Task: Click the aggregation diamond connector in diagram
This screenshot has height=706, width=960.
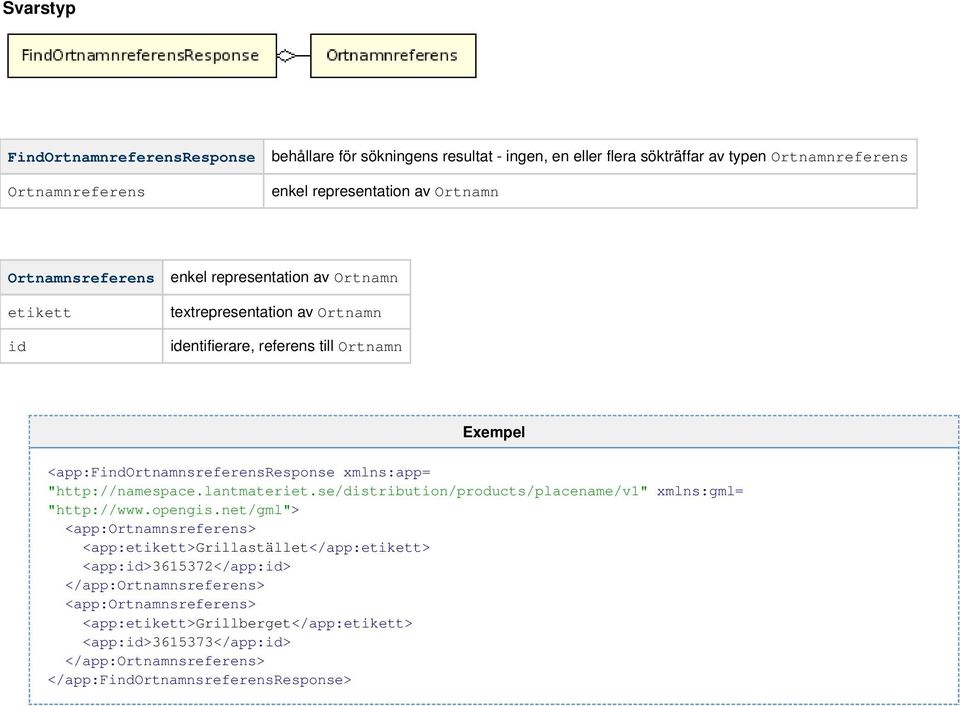Action: point(286,56)
